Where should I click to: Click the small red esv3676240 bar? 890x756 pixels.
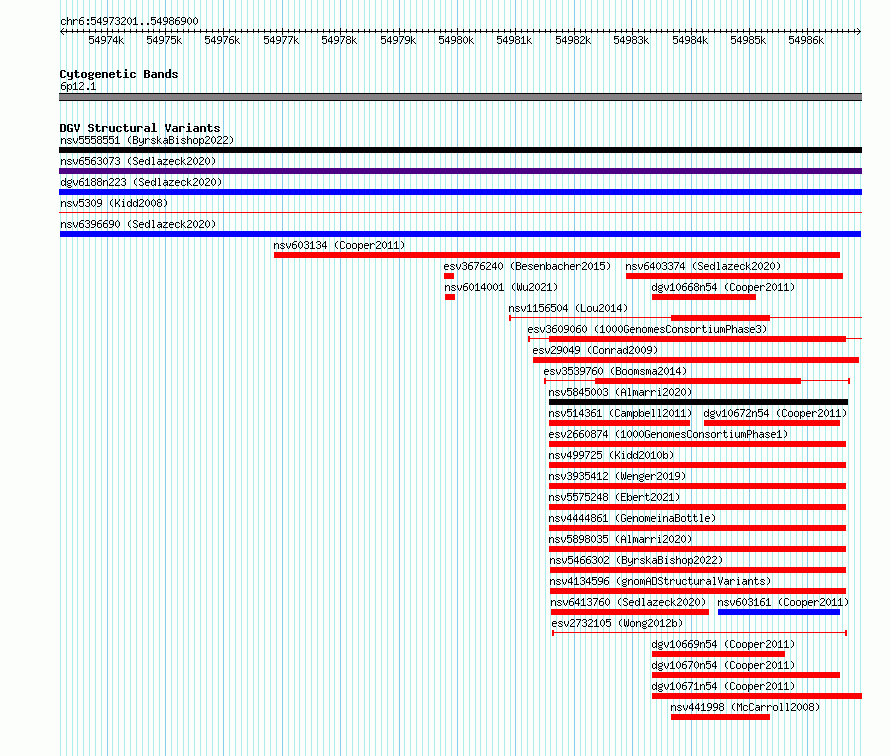[x=449, y=276]
